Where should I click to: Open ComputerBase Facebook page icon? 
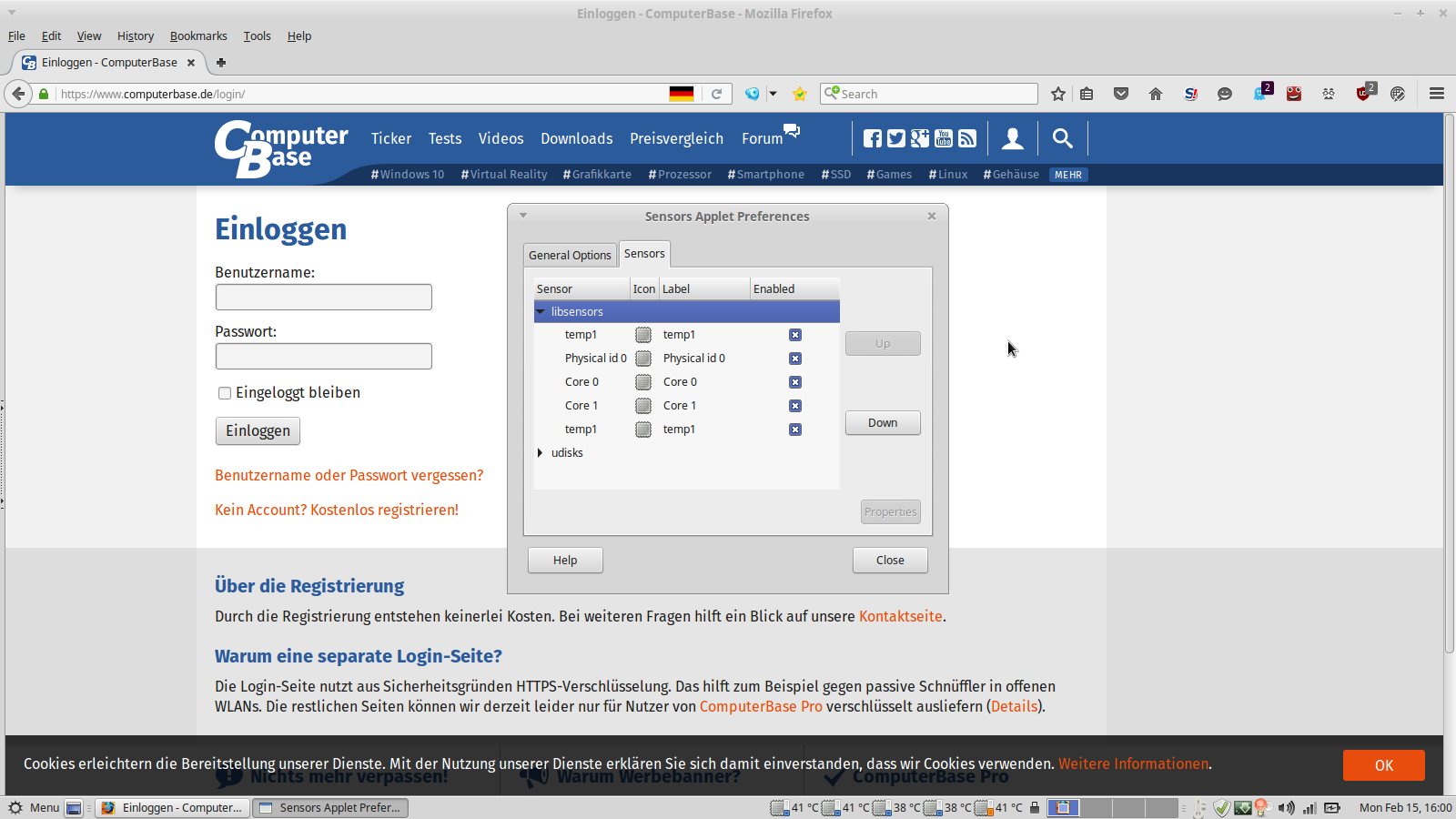click(873, 138)
